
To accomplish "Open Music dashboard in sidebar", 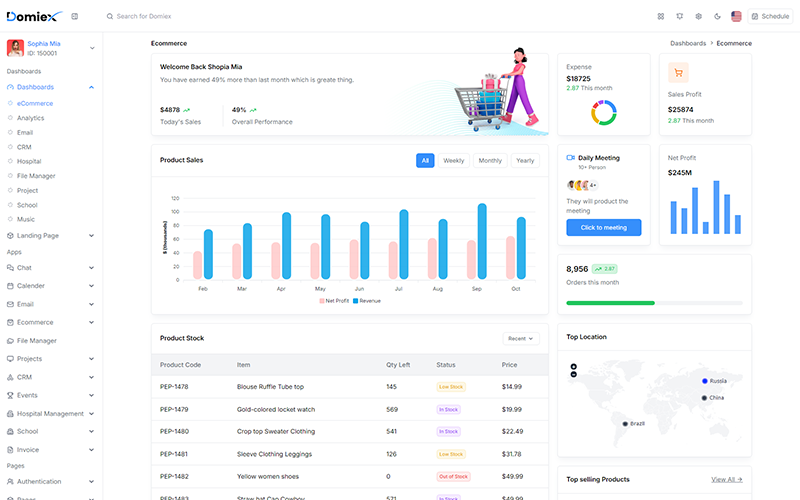I will [26, 219].
